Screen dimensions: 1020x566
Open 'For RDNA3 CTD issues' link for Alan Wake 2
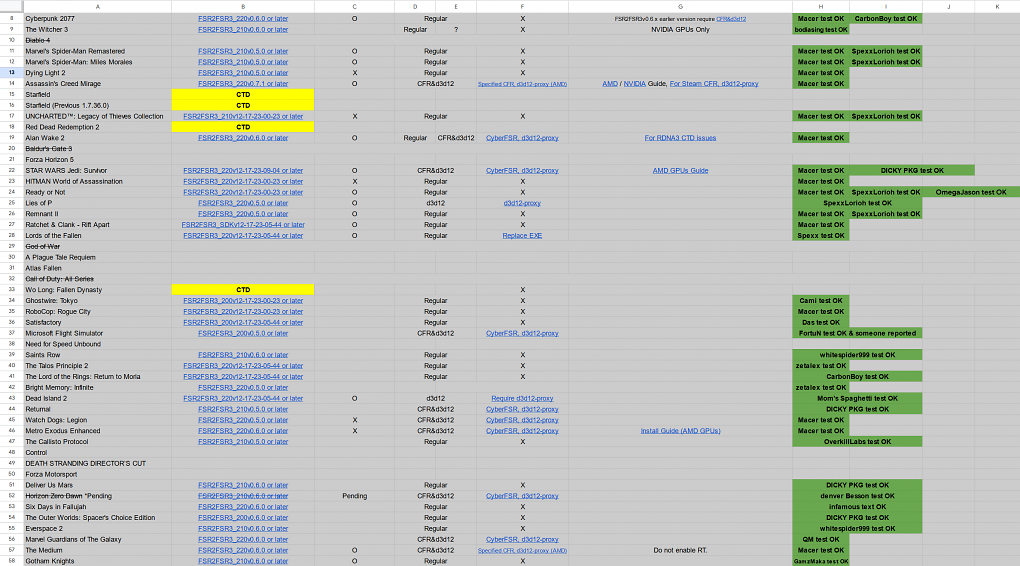(x=680, y=138)
